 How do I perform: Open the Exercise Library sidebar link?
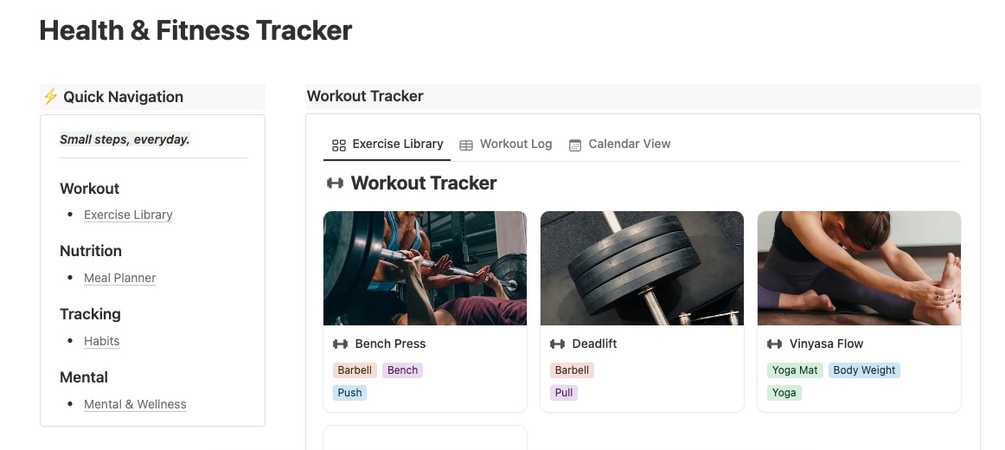point(128,215)
